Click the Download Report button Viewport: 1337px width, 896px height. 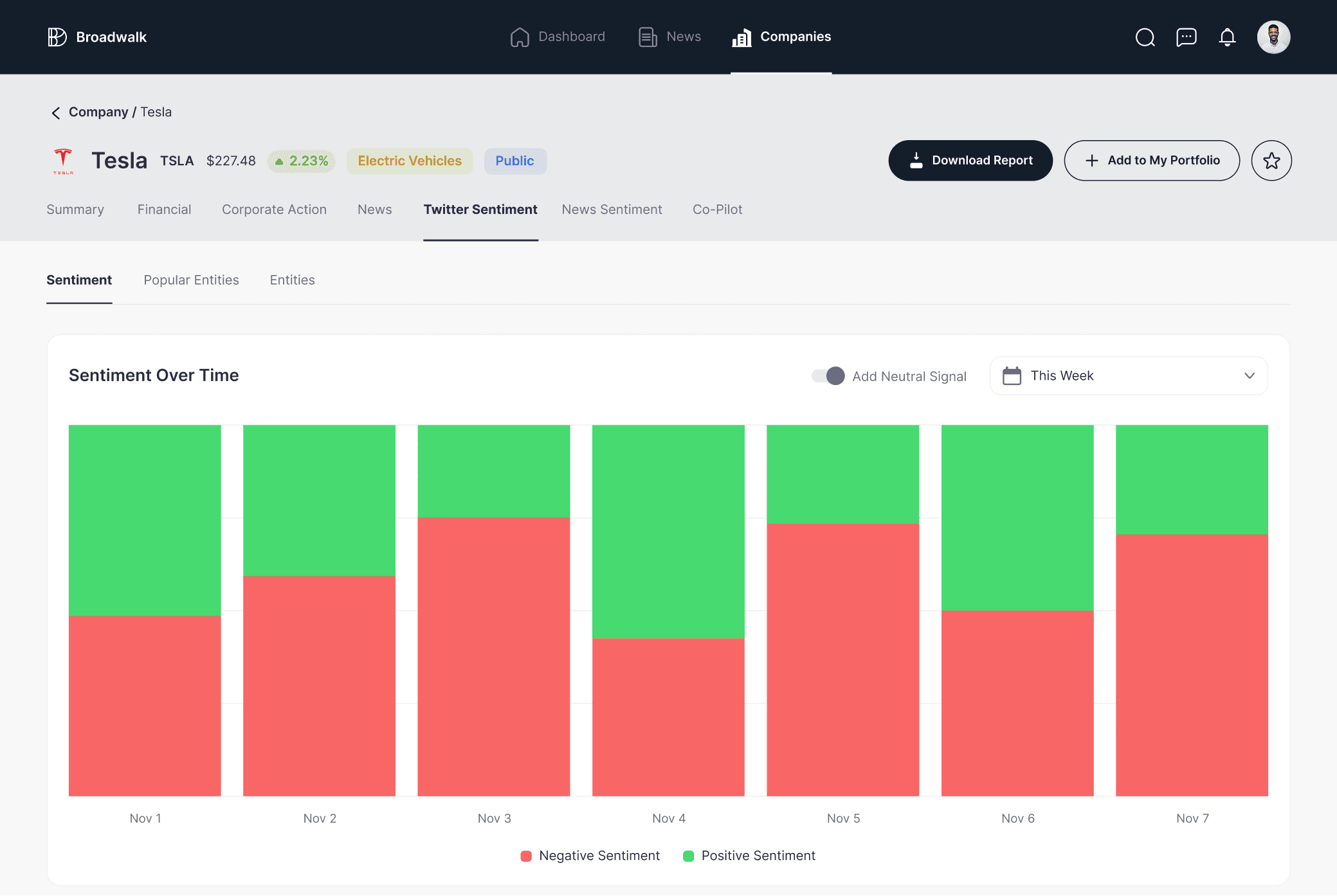970,161
